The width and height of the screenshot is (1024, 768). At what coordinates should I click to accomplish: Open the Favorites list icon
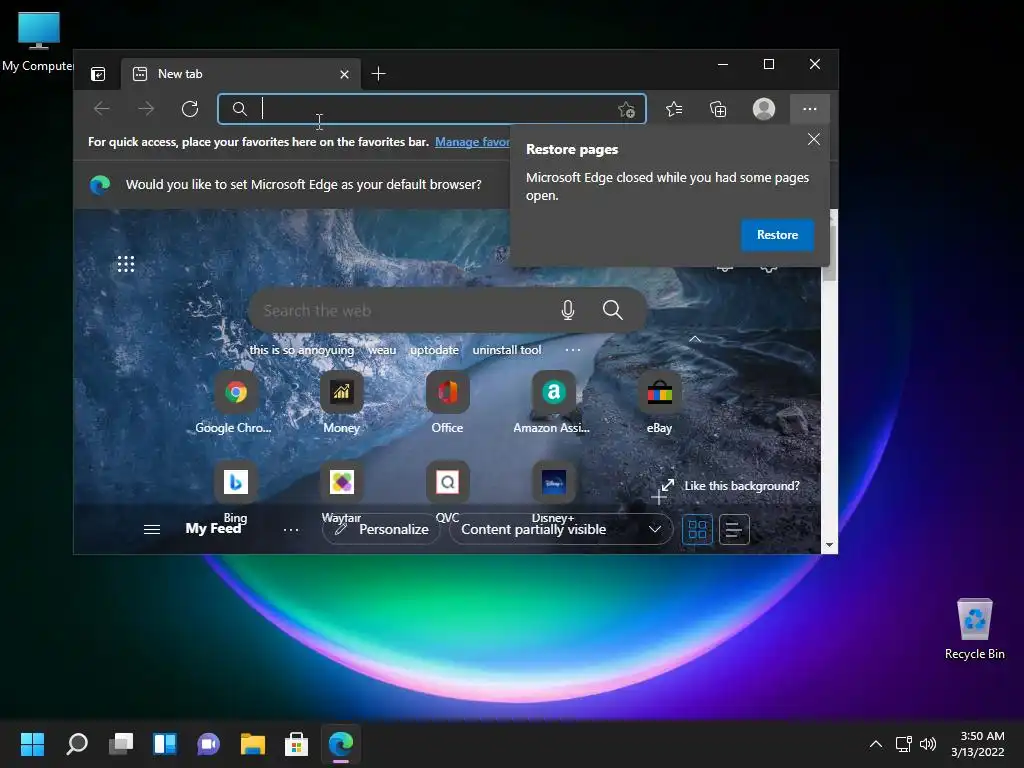pyautogui.click(x=674, y=109)
